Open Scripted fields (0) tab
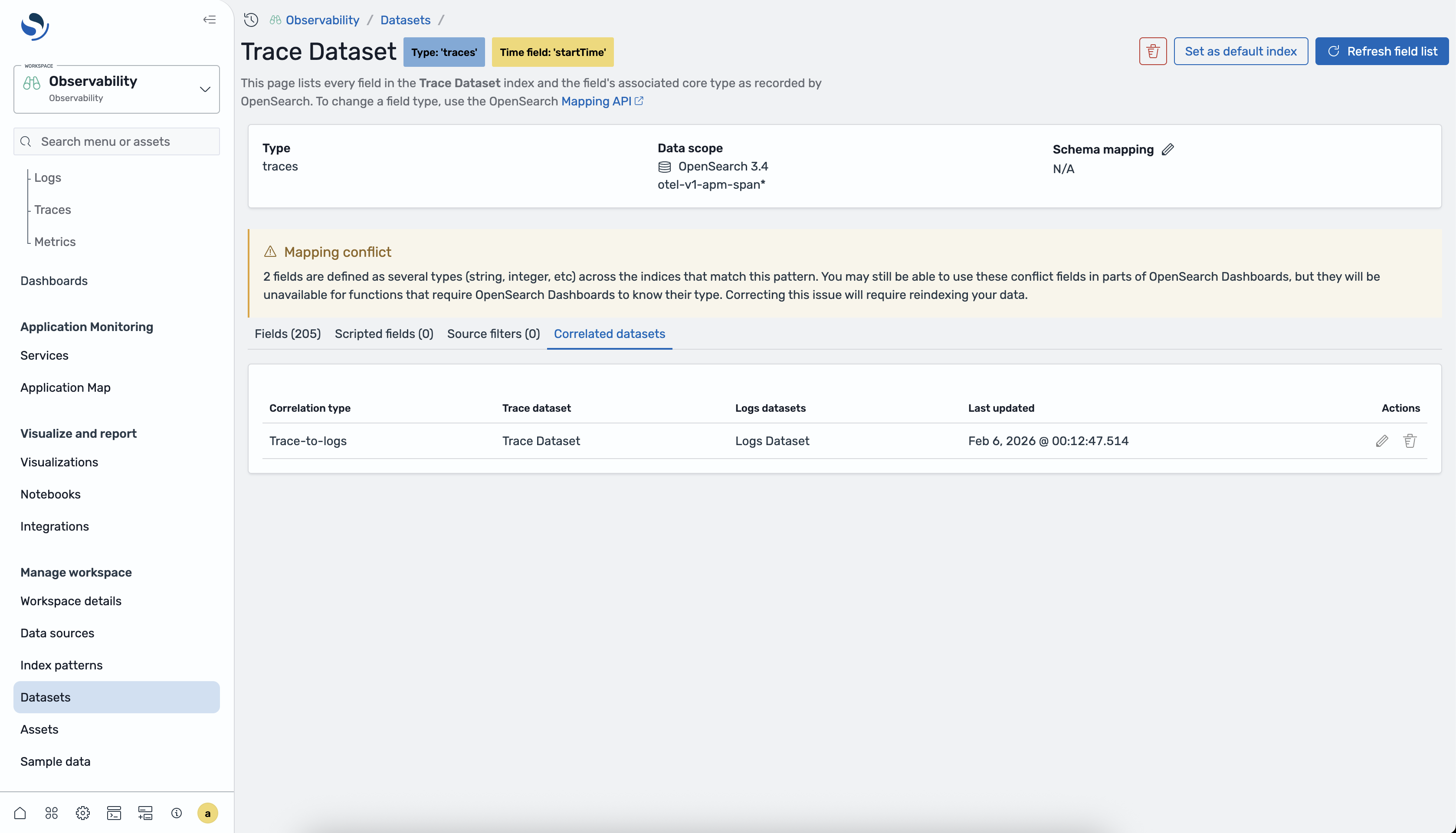 tap(384, 334)
